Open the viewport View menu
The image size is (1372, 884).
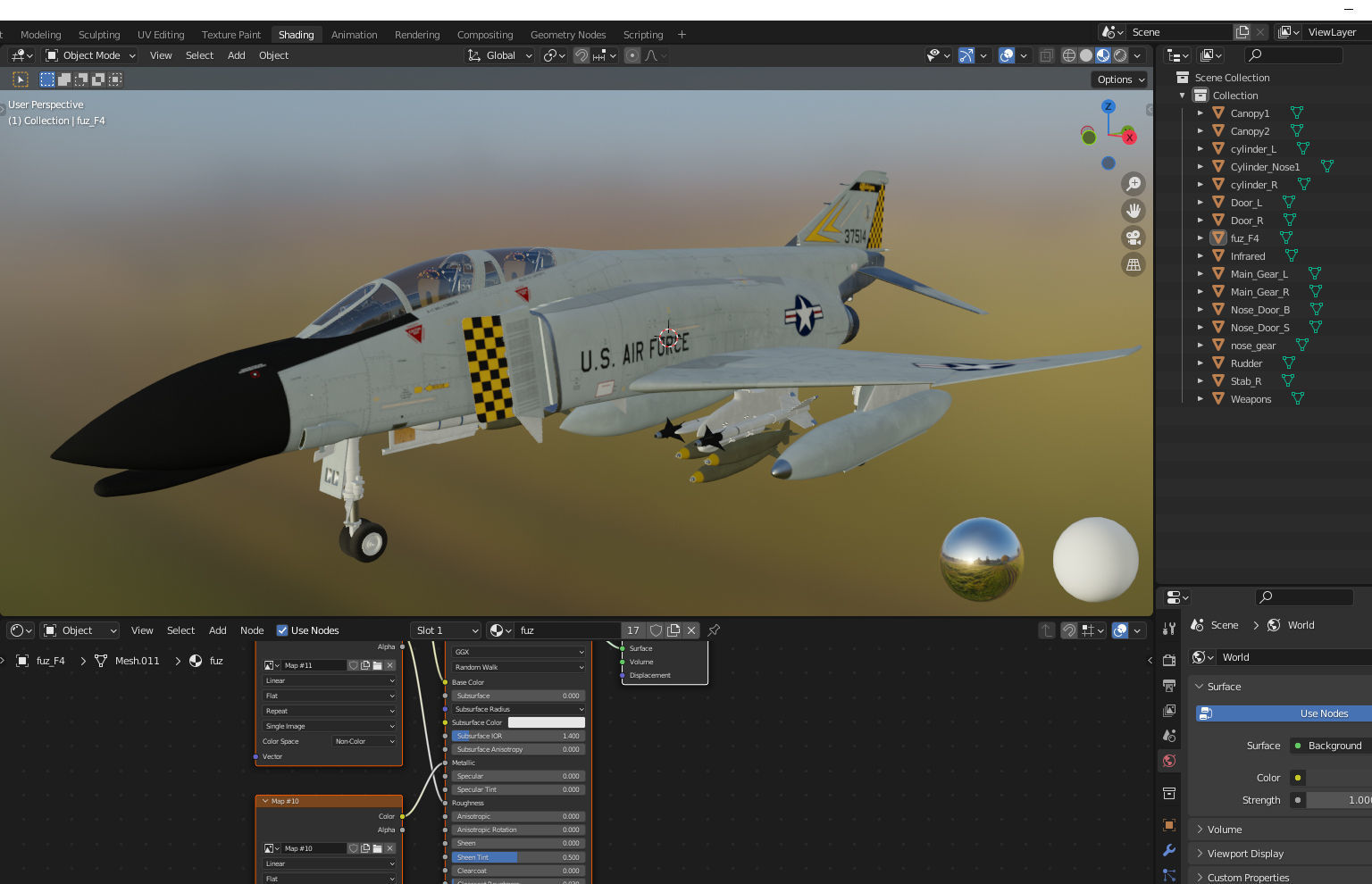tap(161, 55)
